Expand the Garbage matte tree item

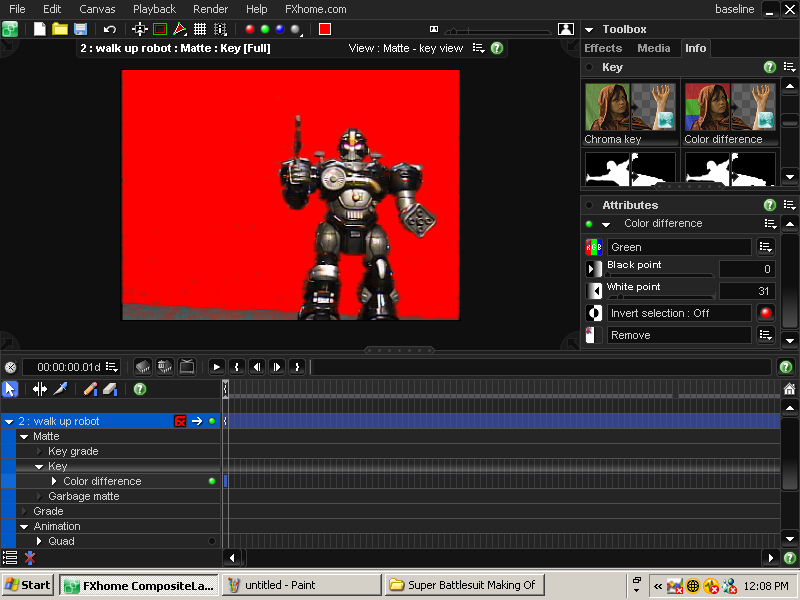tap(40, 496)
